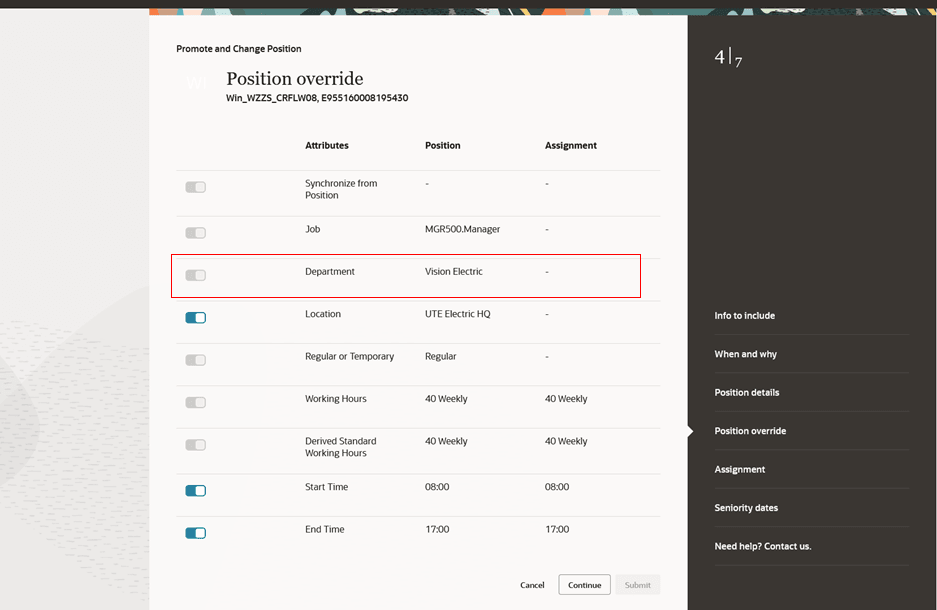The width and height of the screenshot is (937, 610).
Task: Open the Position details step
Action: (x=746, y=393)
